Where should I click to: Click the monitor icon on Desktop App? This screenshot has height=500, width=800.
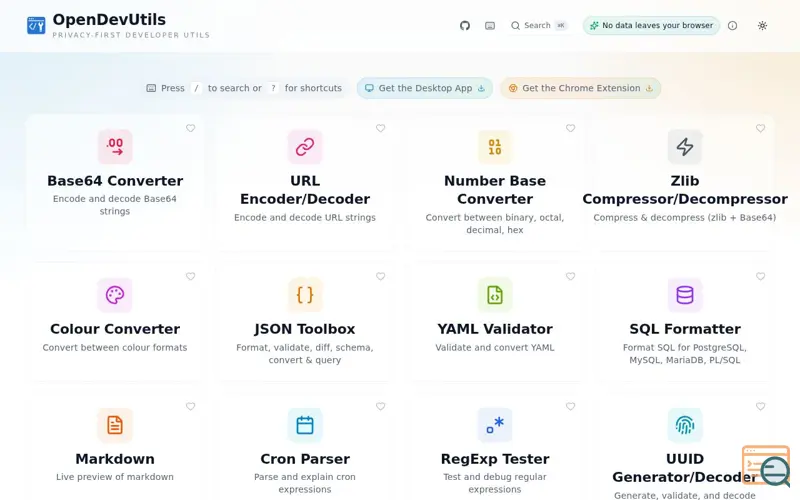(x=369, y=88)
